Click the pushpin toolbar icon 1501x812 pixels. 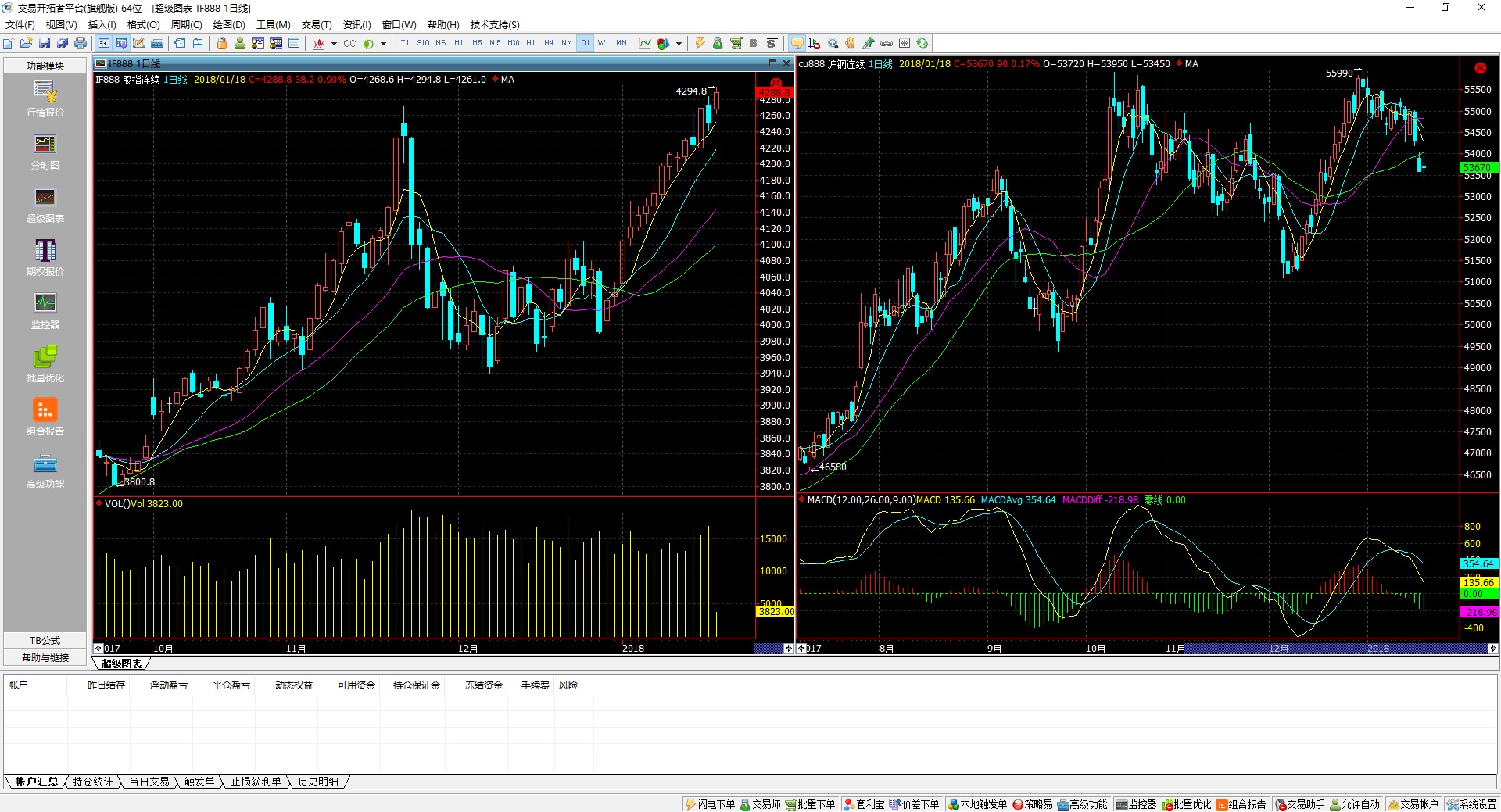869,43
